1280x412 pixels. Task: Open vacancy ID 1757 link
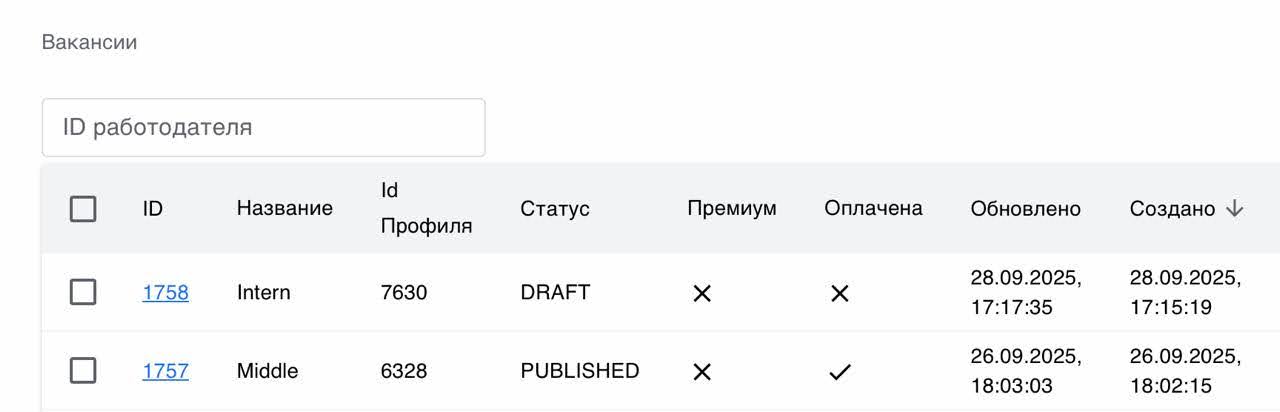165,371
